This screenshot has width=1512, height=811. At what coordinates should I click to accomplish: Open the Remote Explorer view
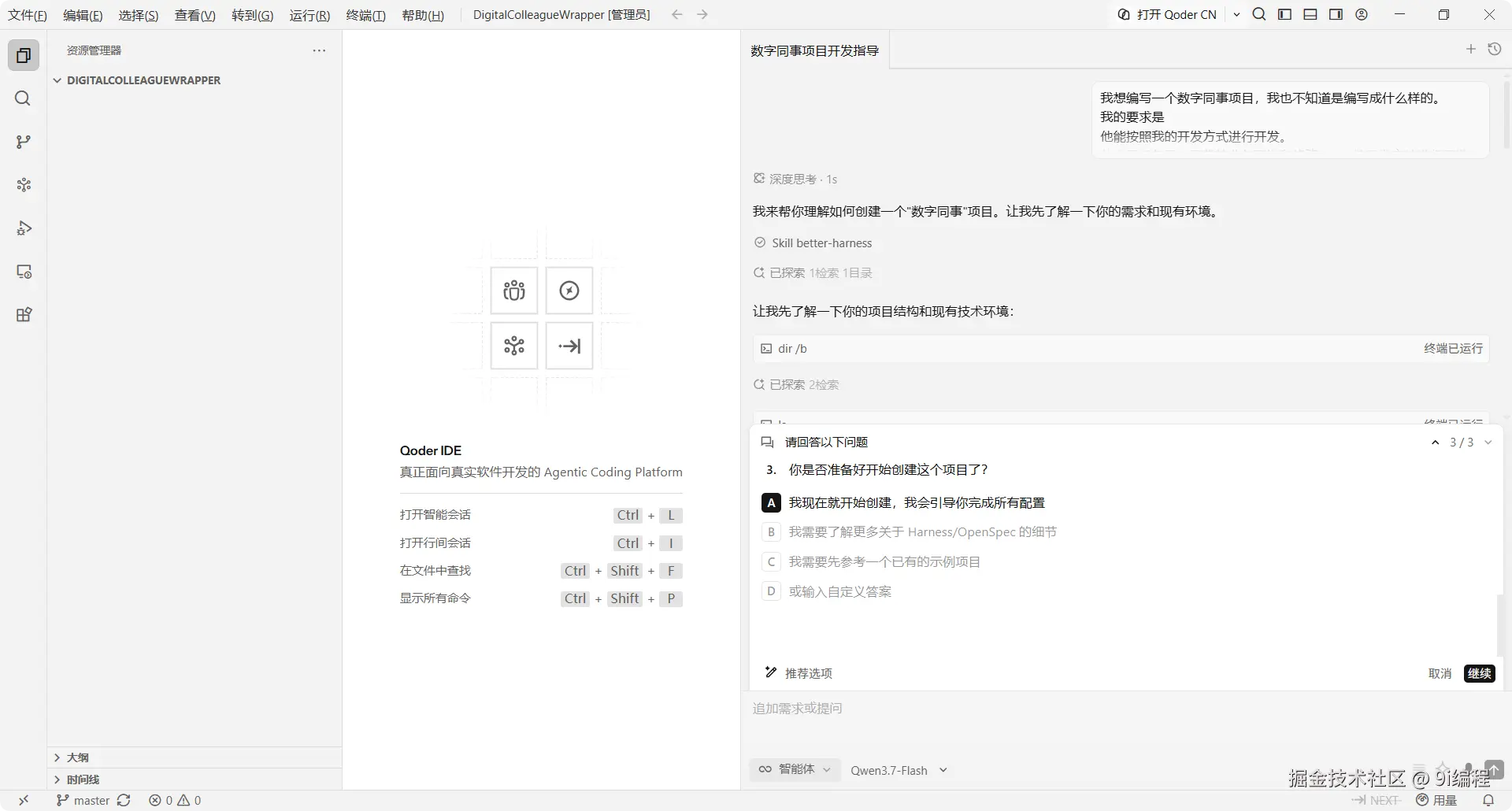[24, 272]
